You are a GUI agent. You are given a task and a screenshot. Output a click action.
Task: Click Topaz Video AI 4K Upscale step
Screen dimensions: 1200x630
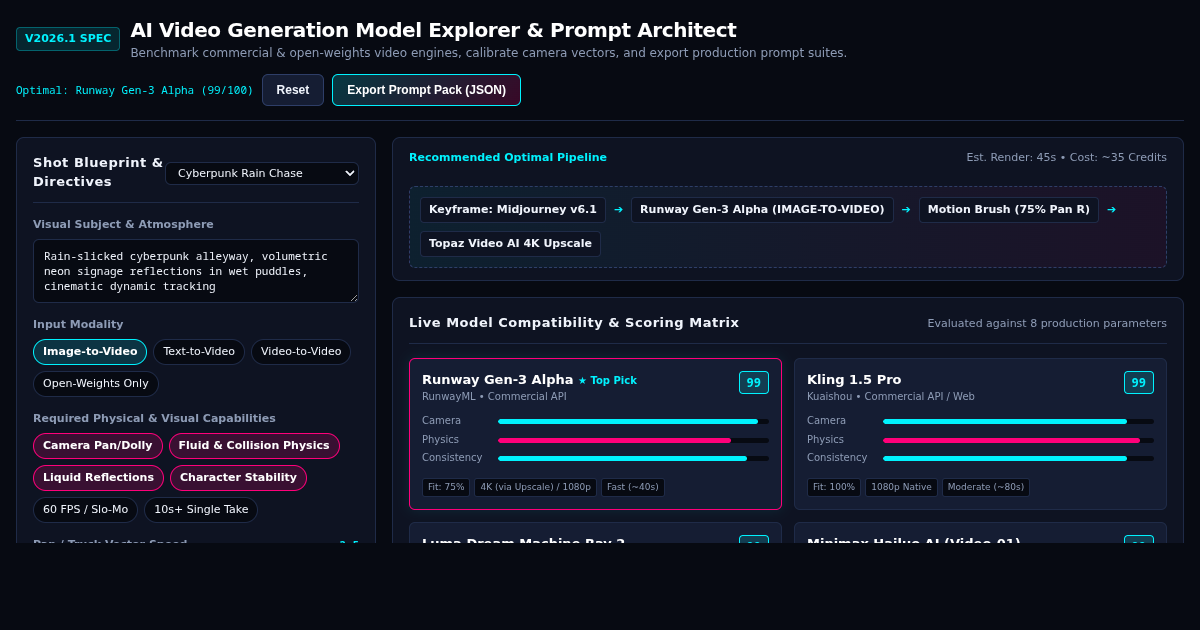[510, 244]
